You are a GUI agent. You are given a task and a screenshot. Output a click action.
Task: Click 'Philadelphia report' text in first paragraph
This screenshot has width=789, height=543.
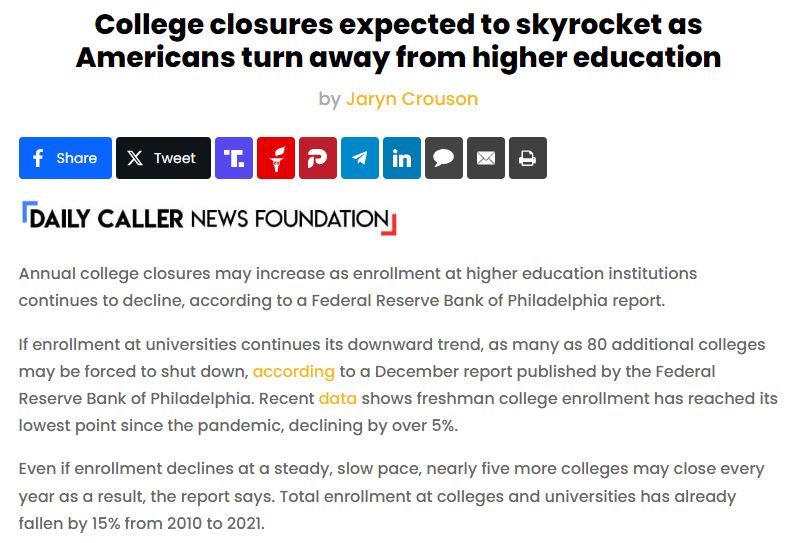point(585,300)
